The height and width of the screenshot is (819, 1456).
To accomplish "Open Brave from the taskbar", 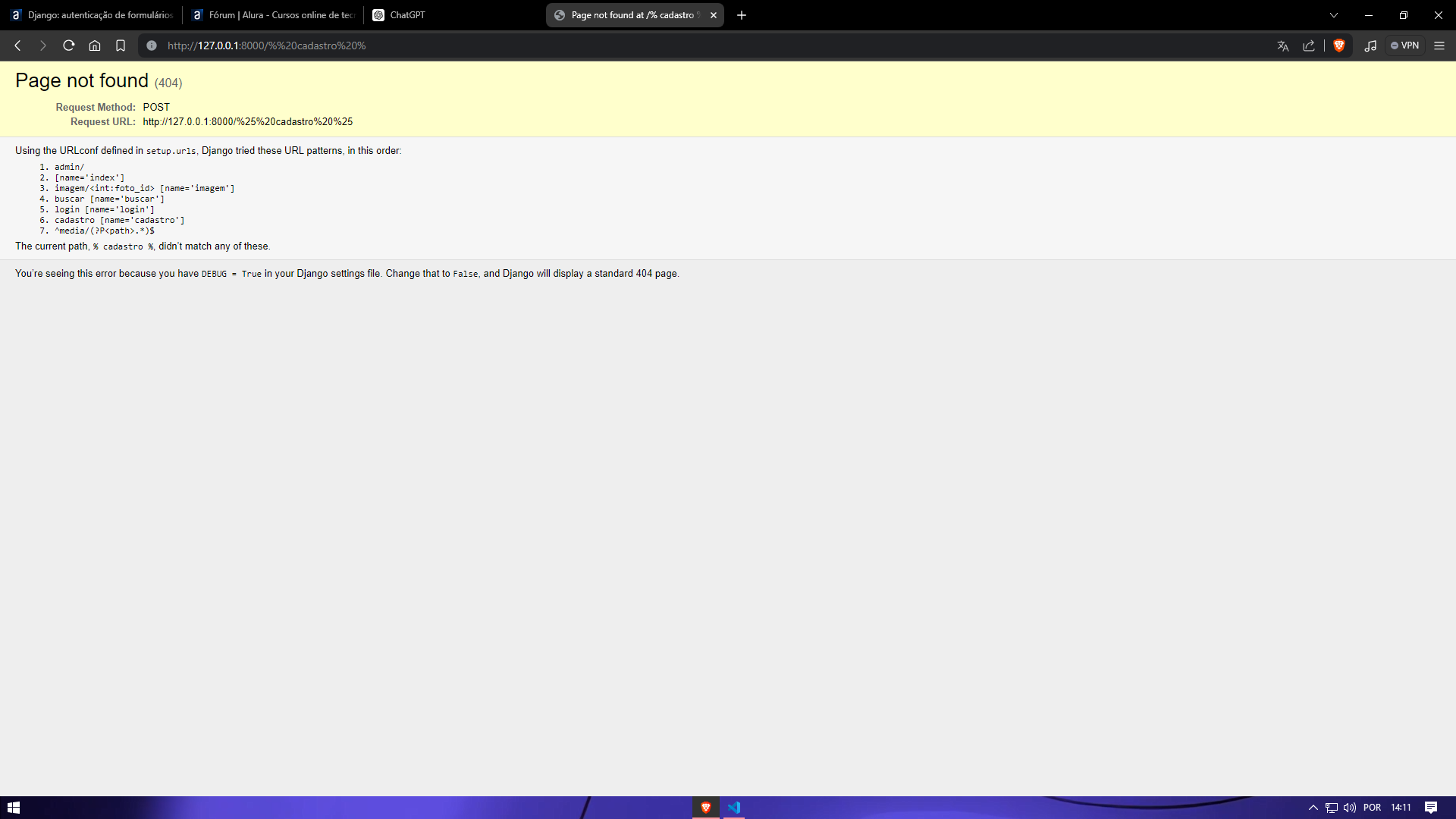I will coord(706,808).
